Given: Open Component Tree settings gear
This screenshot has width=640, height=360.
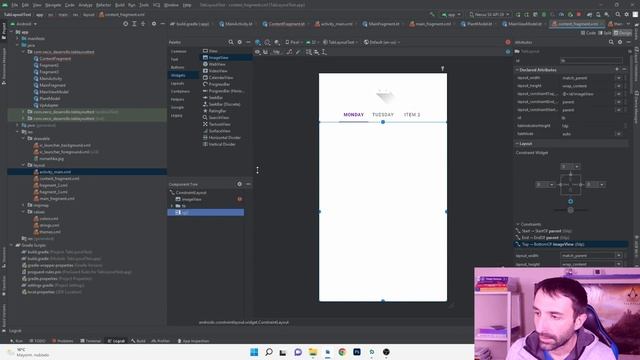Looking at the screenshot, I should (240, 184).
